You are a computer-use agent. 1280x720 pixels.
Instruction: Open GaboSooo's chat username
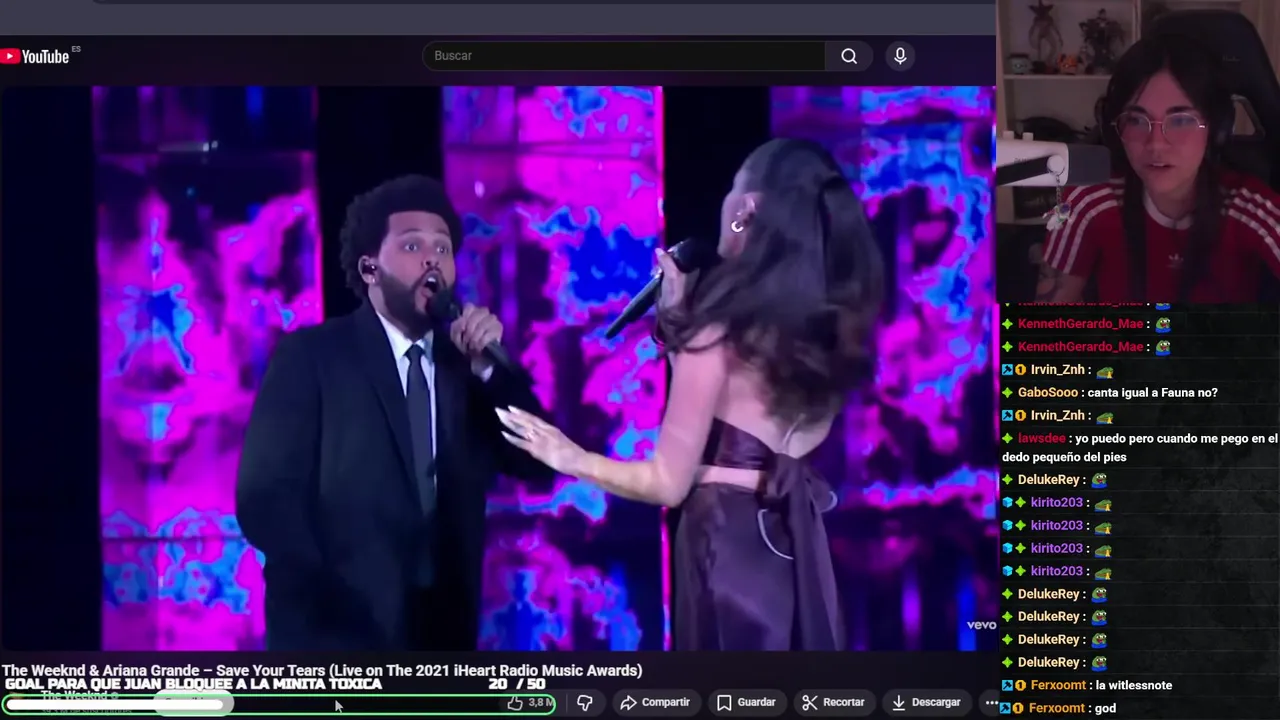(1047, 393)
